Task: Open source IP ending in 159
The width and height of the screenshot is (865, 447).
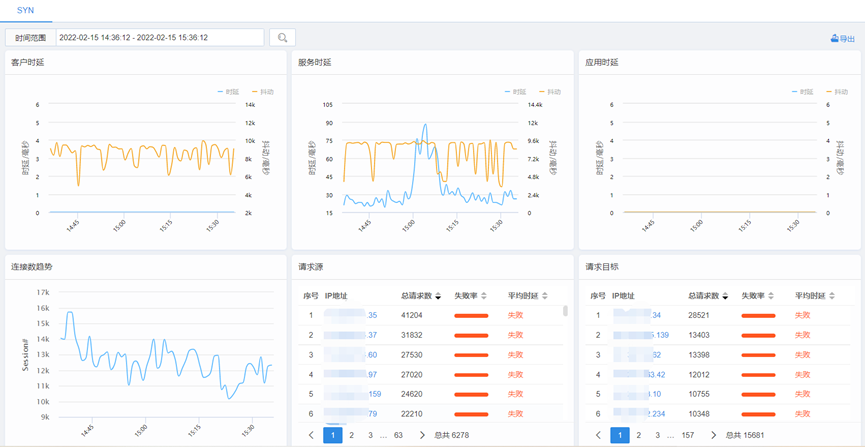Action: tap(374, 394)
